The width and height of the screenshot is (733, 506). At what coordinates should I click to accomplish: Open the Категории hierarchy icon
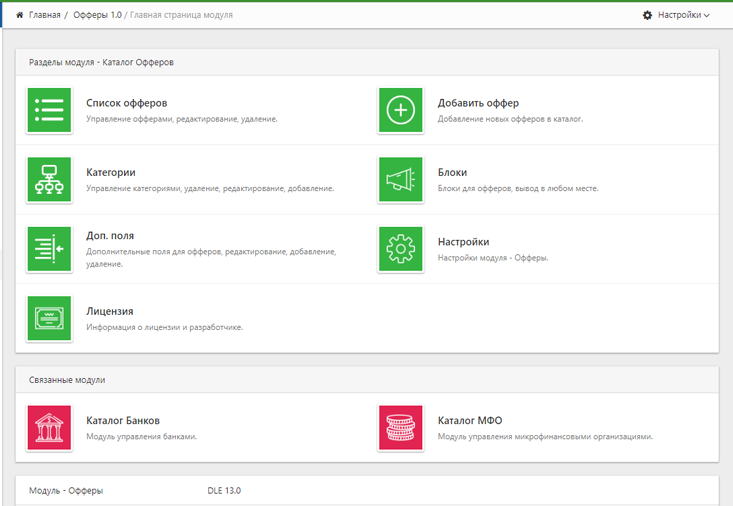(49, 180)
